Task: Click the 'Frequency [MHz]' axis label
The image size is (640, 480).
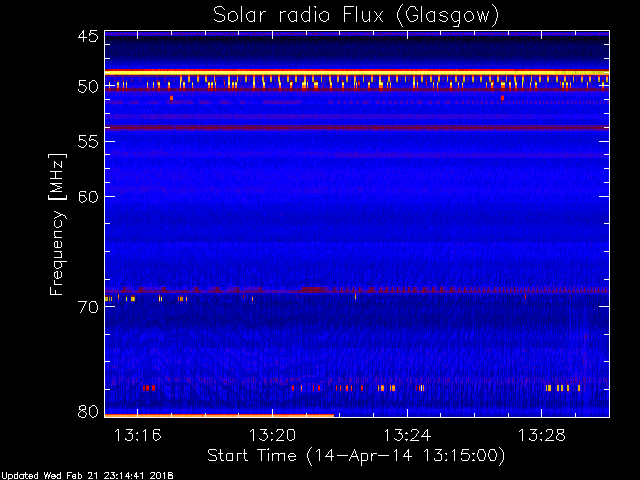Action: (57, 224)
